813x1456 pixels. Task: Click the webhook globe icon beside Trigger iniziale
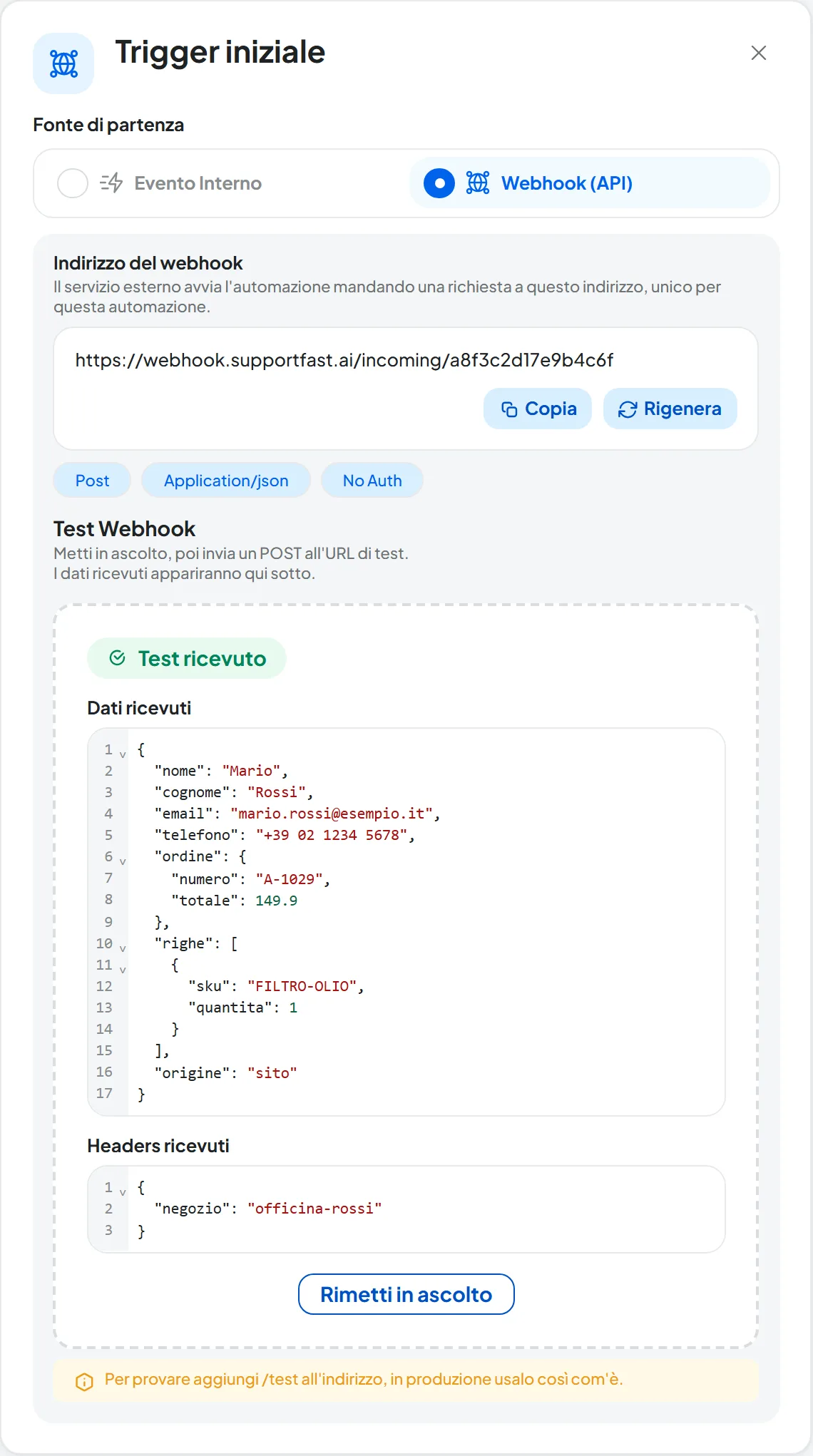coord(63,63)
